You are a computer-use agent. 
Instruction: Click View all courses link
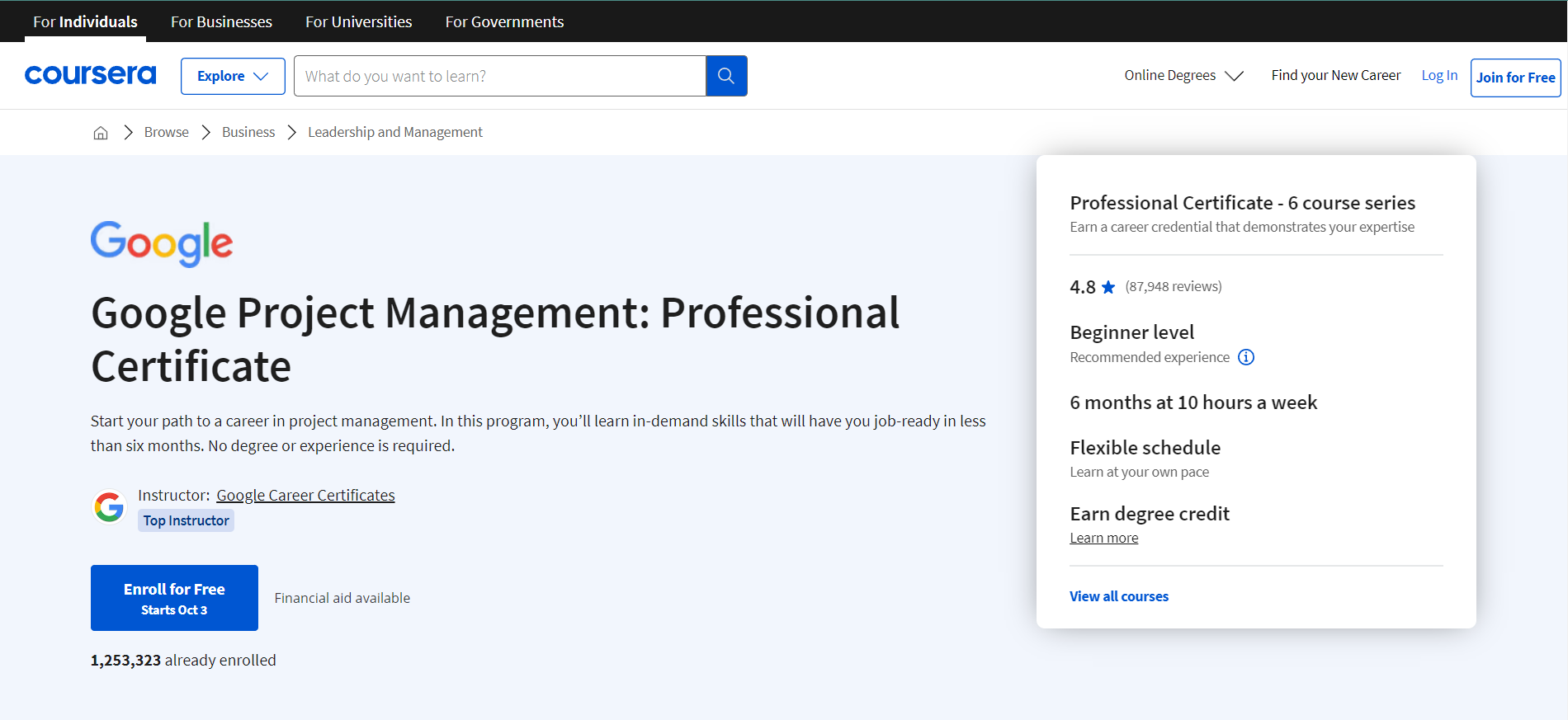(1119, 596)
